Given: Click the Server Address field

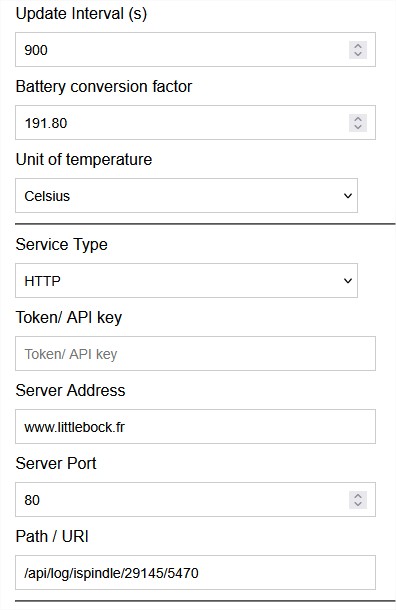Looking at the screenshot, I should pos(195,426).
